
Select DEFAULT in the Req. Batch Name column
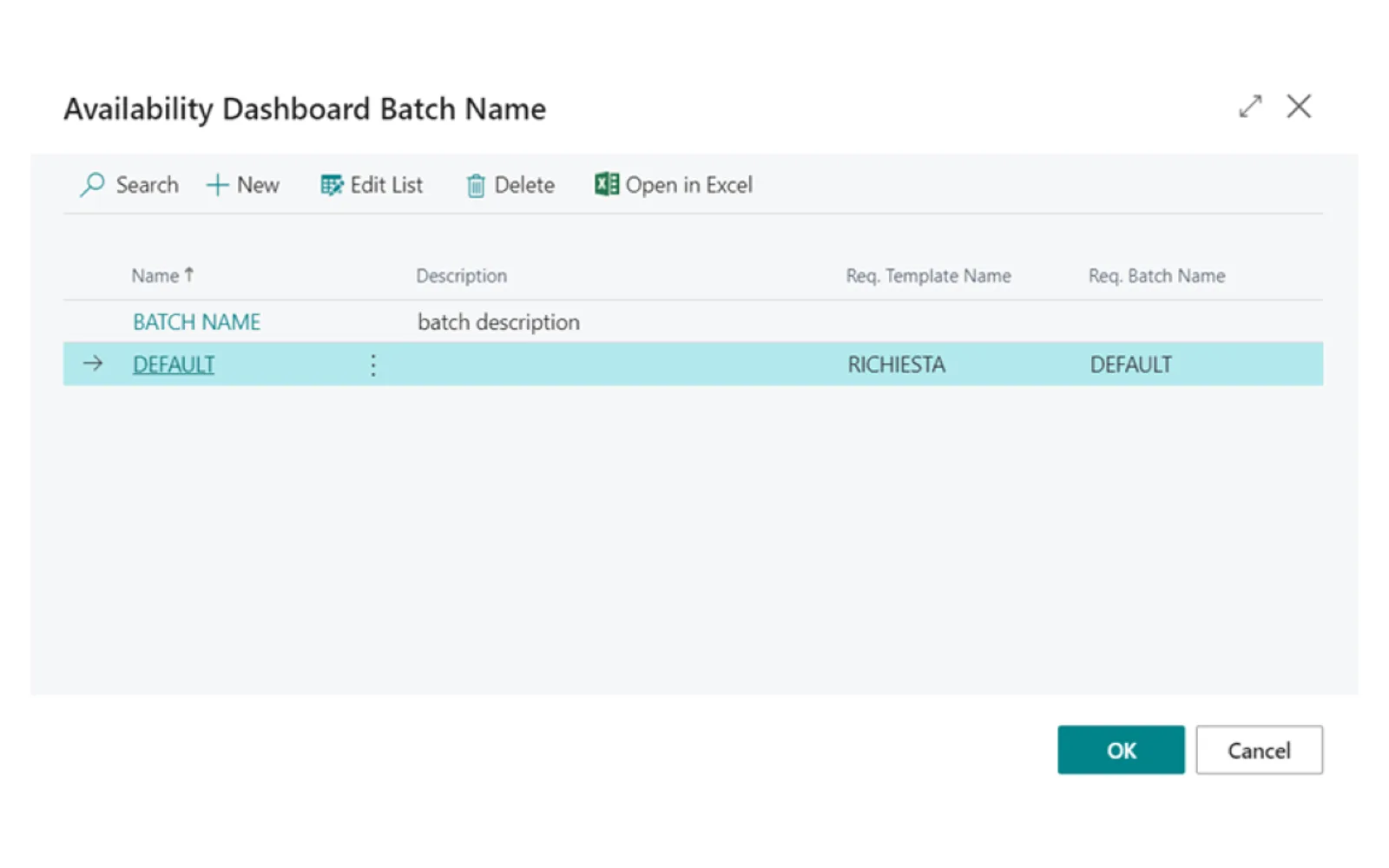(x=1130, y=365)
